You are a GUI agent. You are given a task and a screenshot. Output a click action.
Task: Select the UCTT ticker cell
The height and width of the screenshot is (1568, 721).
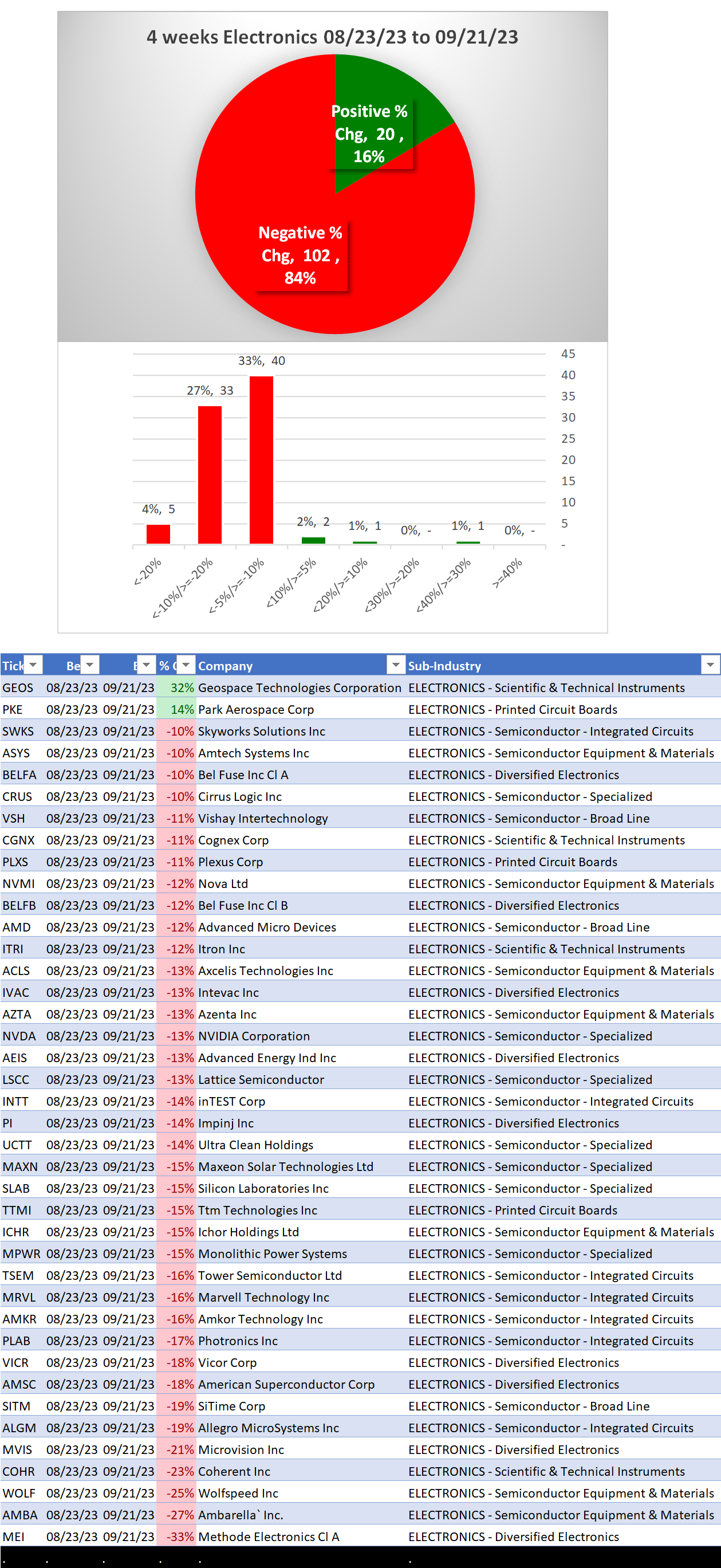(22, 1145)
